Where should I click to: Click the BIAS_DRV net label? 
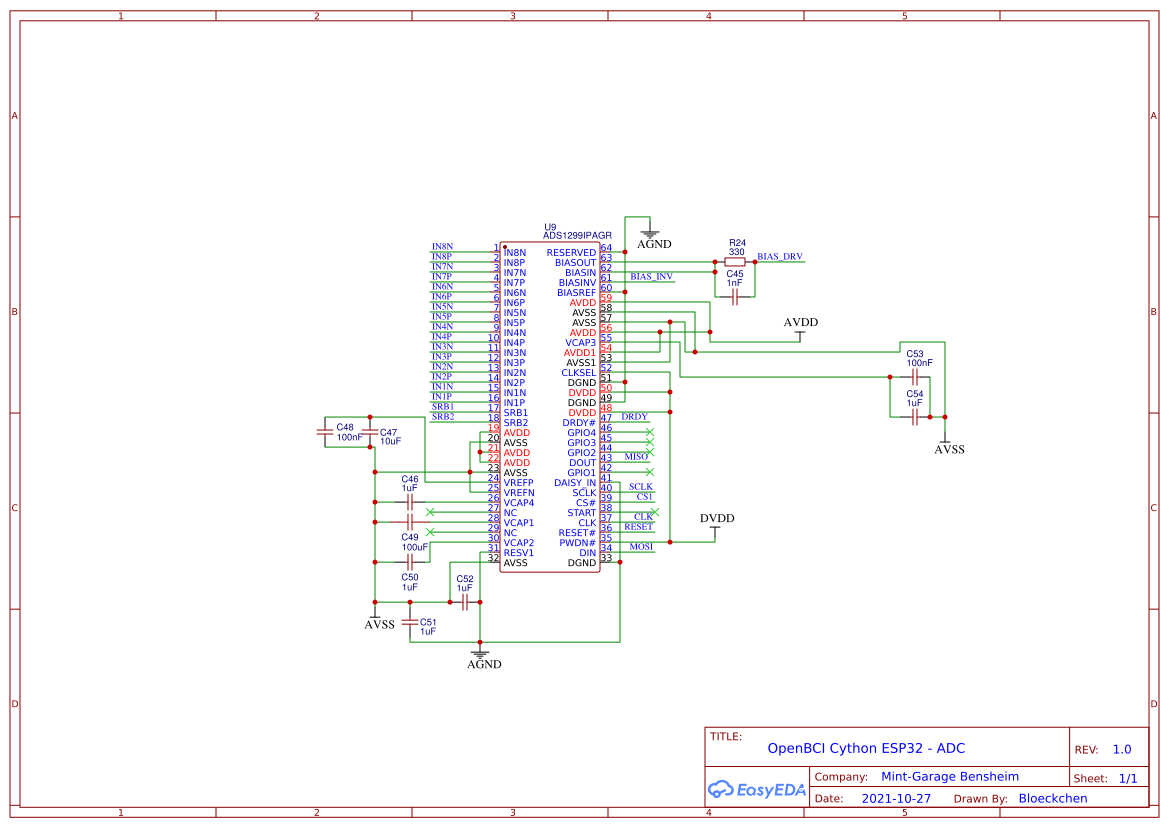[x=779, y=256]
